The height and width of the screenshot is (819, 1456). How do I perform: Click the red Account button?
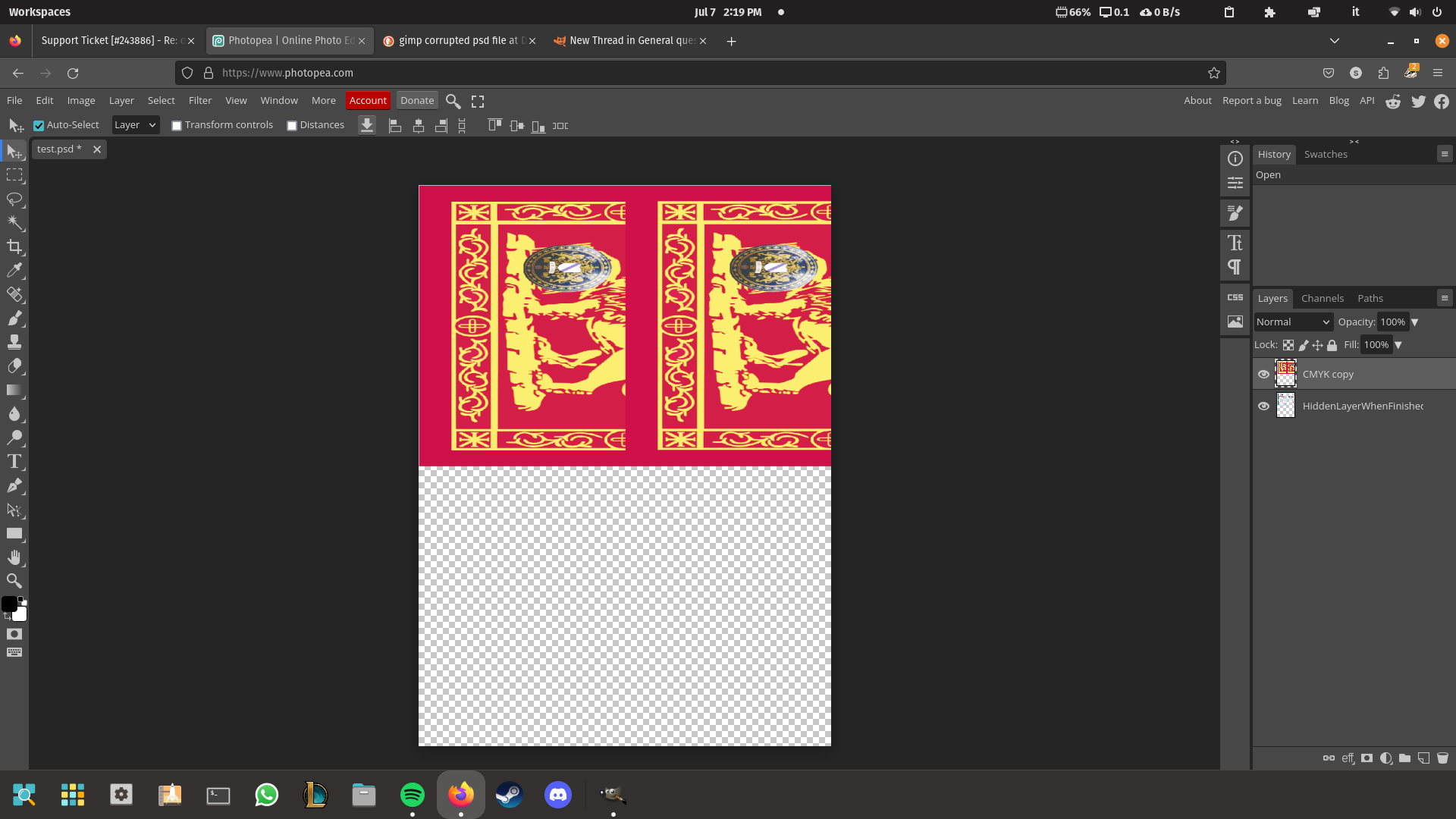(368, 100)
